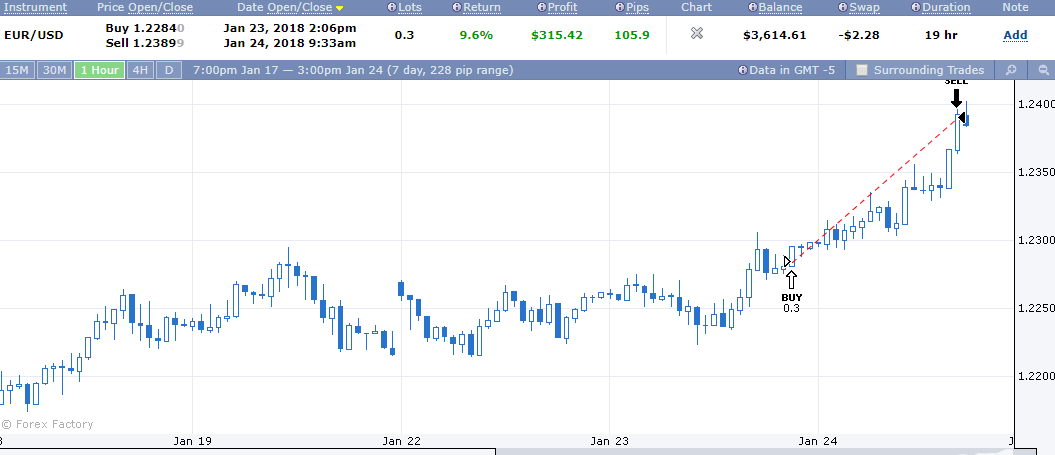
Task: Switch to the 15M timeframe
Action: (17, 70)
